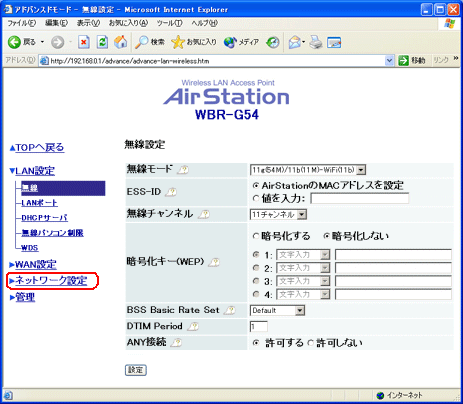463x404 pixels.
Task: Click the status bar page icon
Action: [x=8, y=395]
